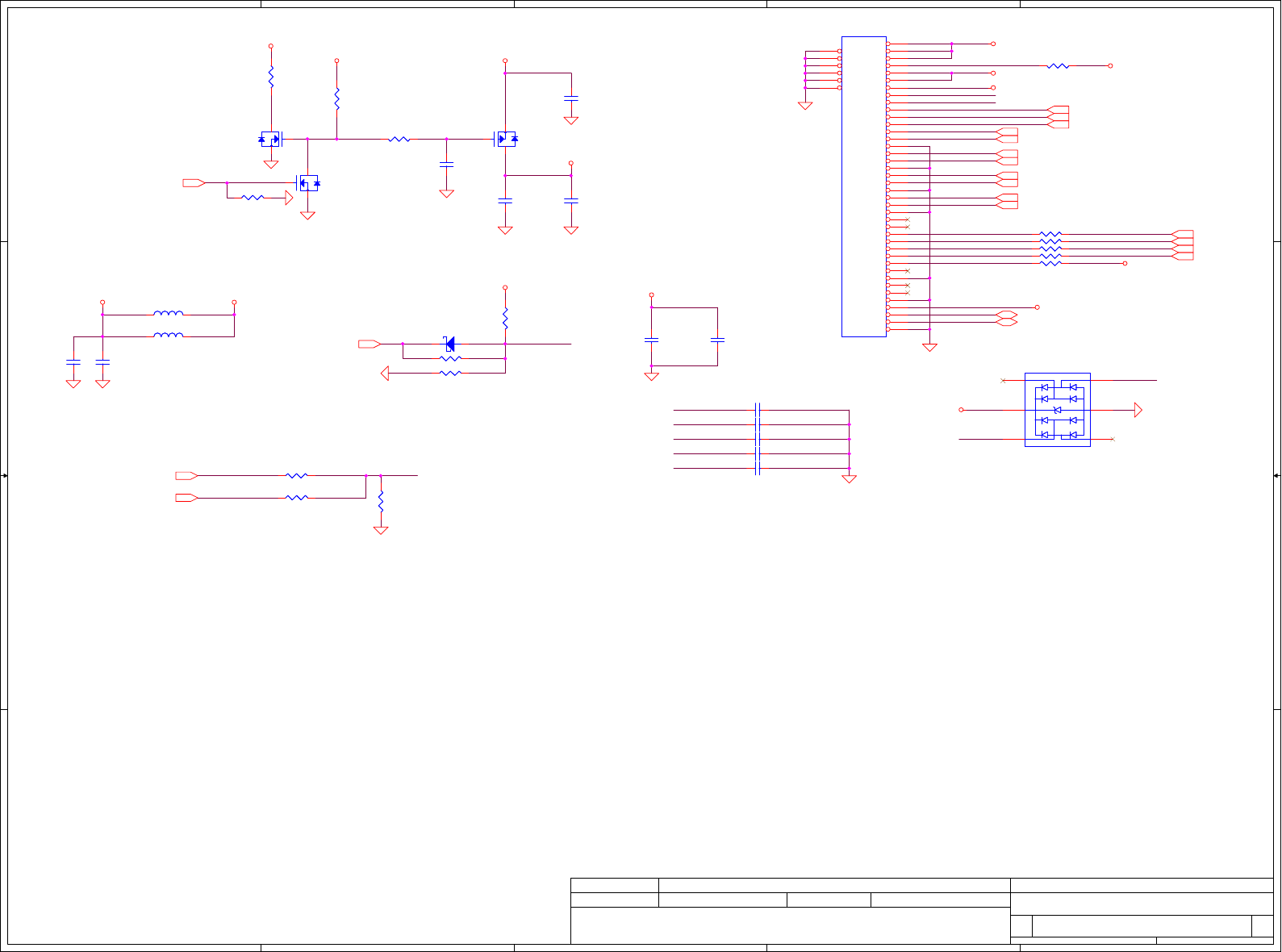
Task: Select the vertical pull-up resistor above the Schottky diode
Action: point(505,318)
